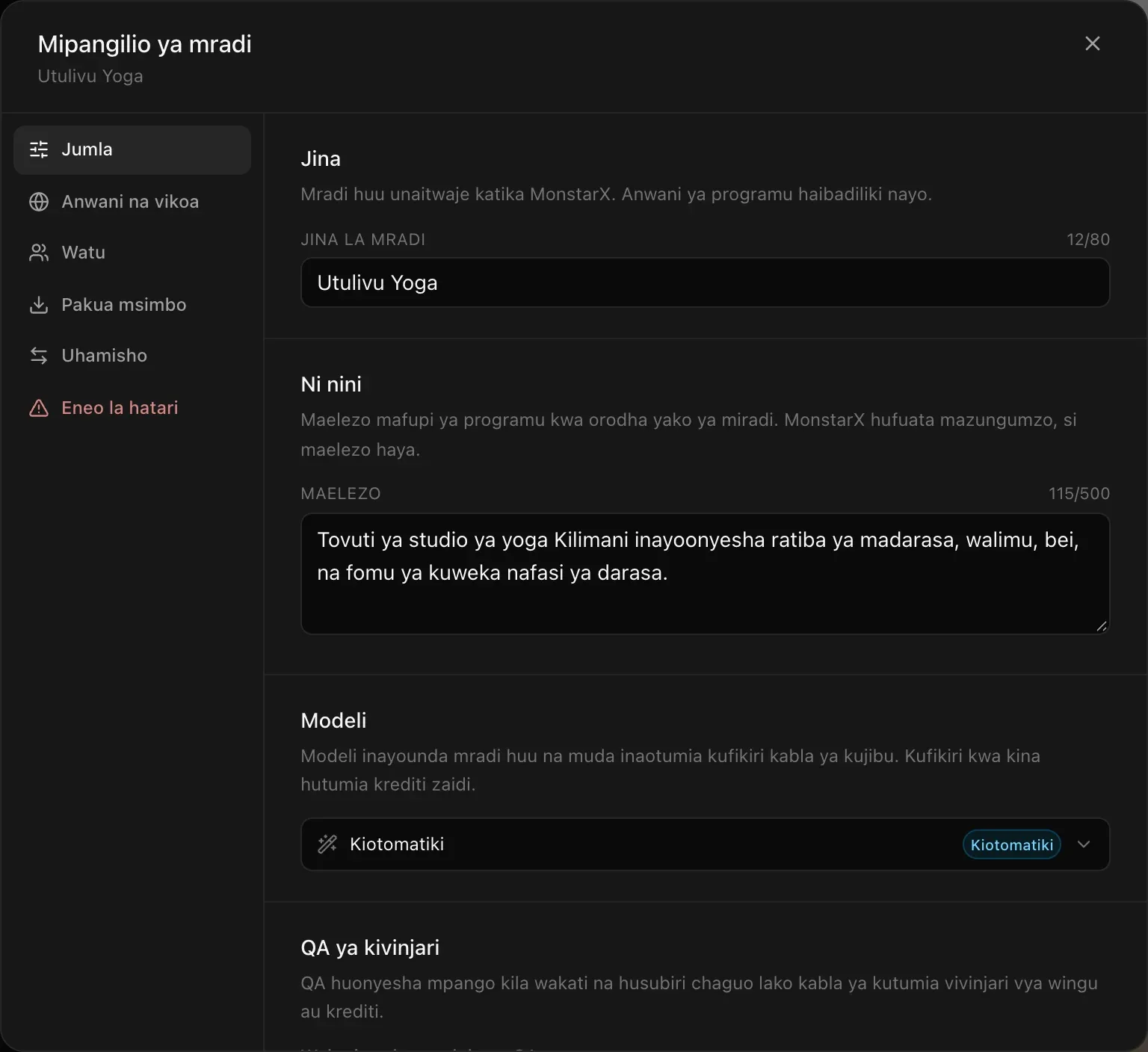This screenshot has height=1052, width=1148.
Task: Click the swap arrows icon beside Uhamisho
Action: pyautogui.click(x=39, y=356)
